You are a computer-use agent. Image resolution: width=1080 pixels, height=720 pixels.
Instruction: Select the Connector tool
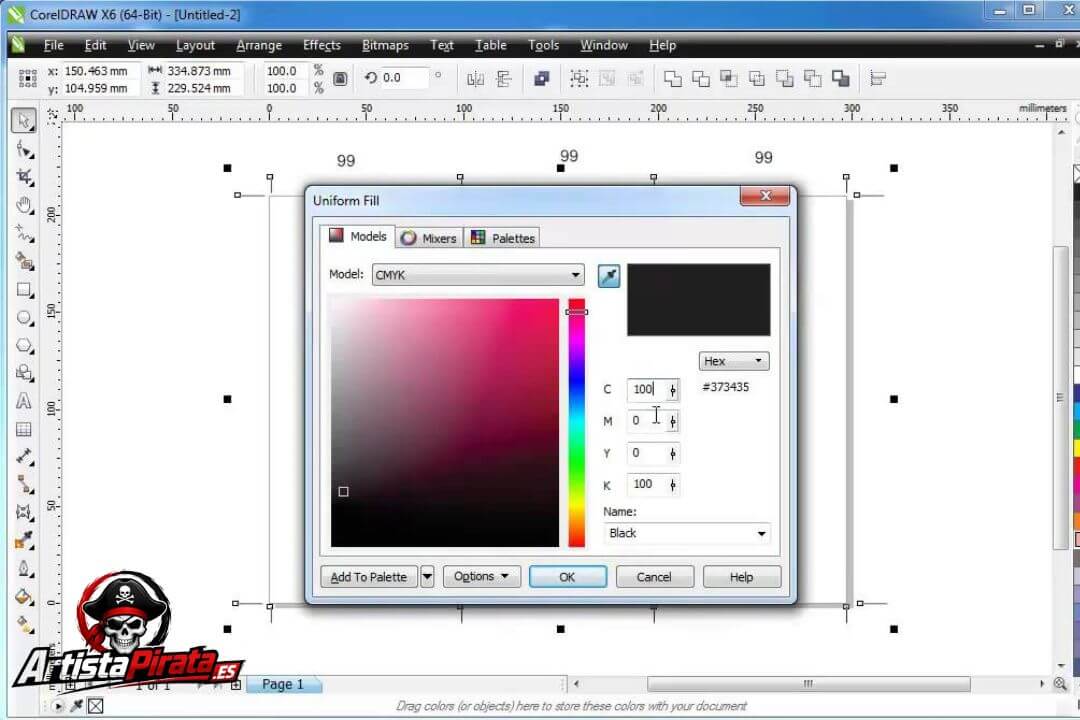[24, 484]
